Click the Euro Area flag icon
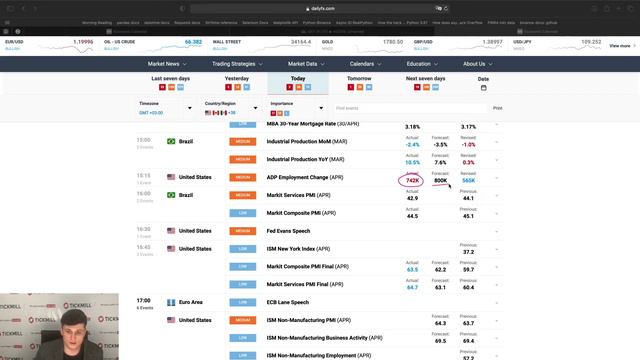Viewport: 640px width, 360px height. click(171, 302)
